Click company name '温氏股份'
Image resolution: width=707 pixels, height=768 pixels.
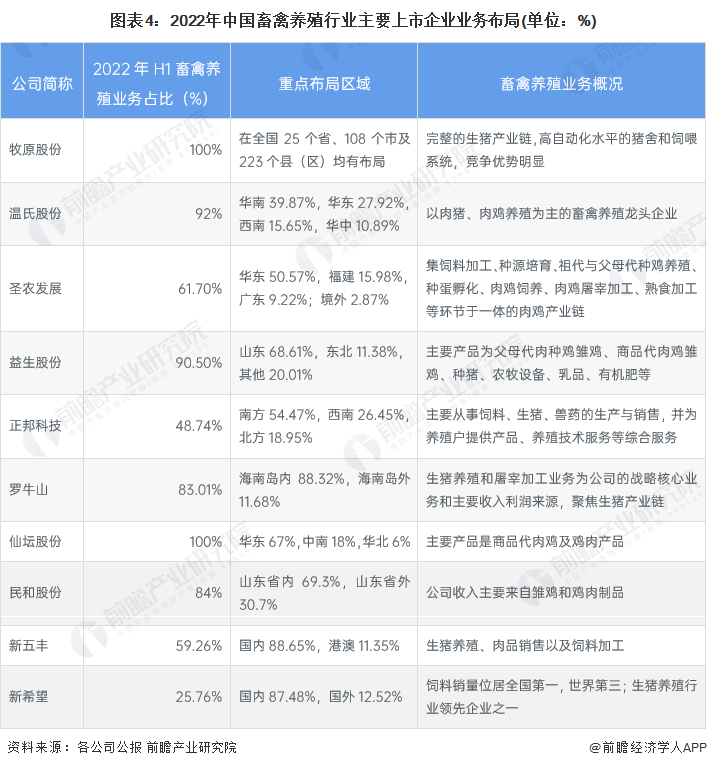(35, 214)
